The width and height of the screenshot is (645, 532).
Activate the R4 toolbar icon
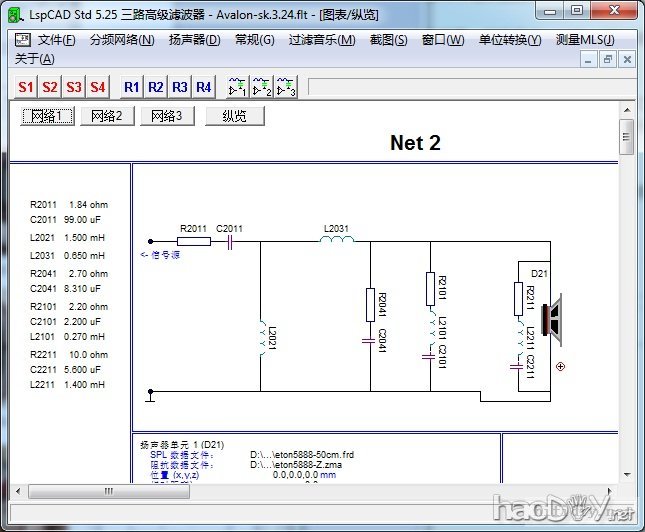point(203,87)
